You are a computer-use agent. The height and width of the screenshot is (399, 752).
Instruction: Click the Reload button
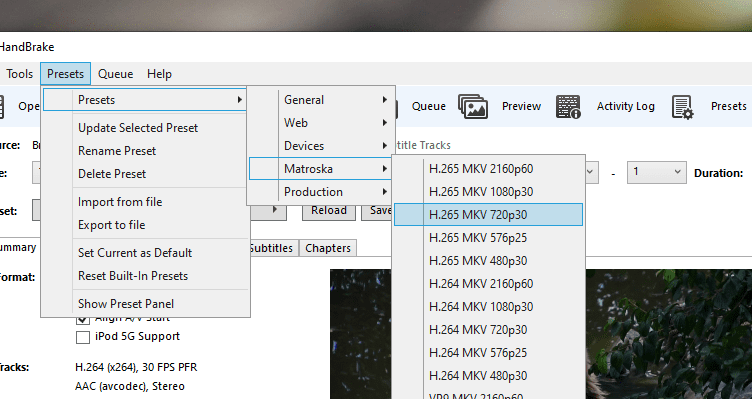[329, 212]
